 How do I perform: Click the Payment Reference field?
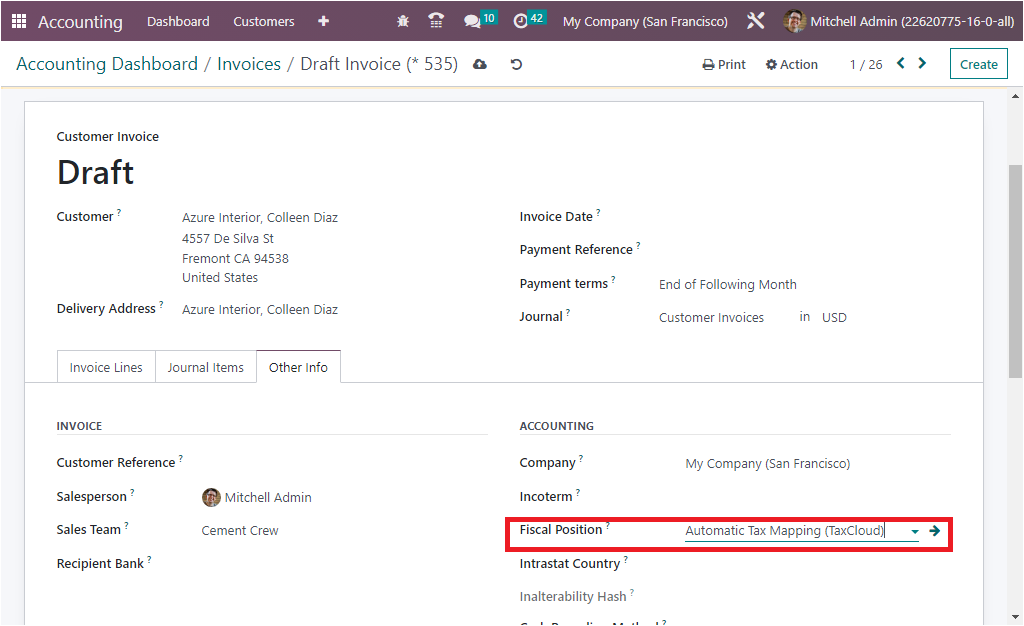(805, 250)
